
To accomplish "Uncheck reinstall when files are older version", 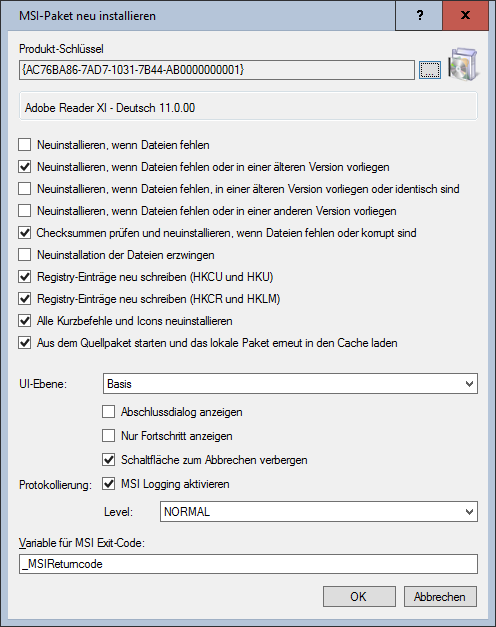I will click(x=25, y=167).
